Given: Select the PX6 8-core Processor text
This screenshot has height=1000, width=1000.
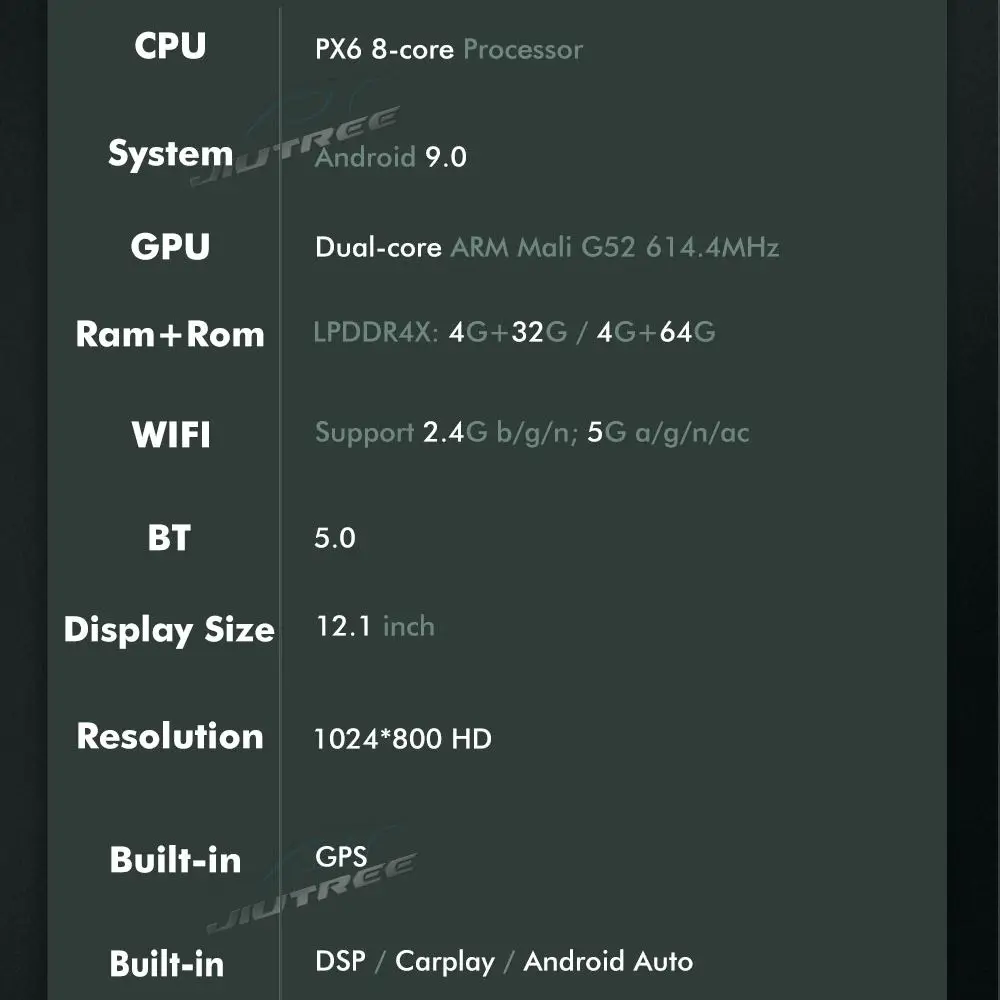Looking at the screenshot, I should pyautogui.click(x=448, y=49).
